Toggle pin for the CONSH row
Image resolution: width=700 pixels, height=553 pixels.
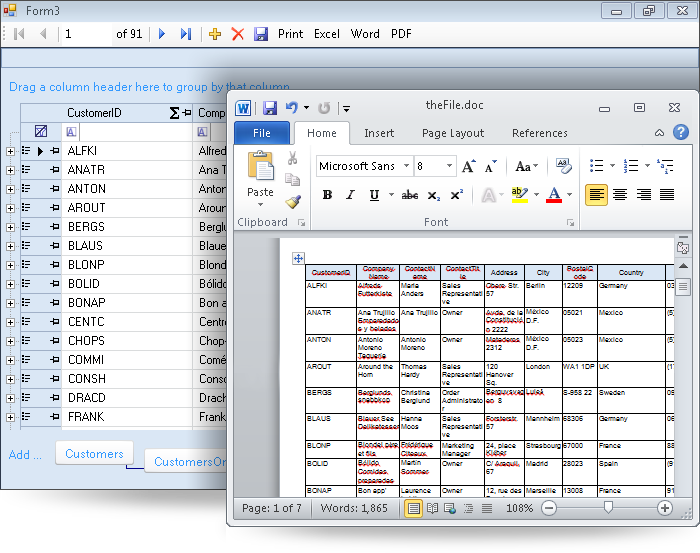[55, 379]
